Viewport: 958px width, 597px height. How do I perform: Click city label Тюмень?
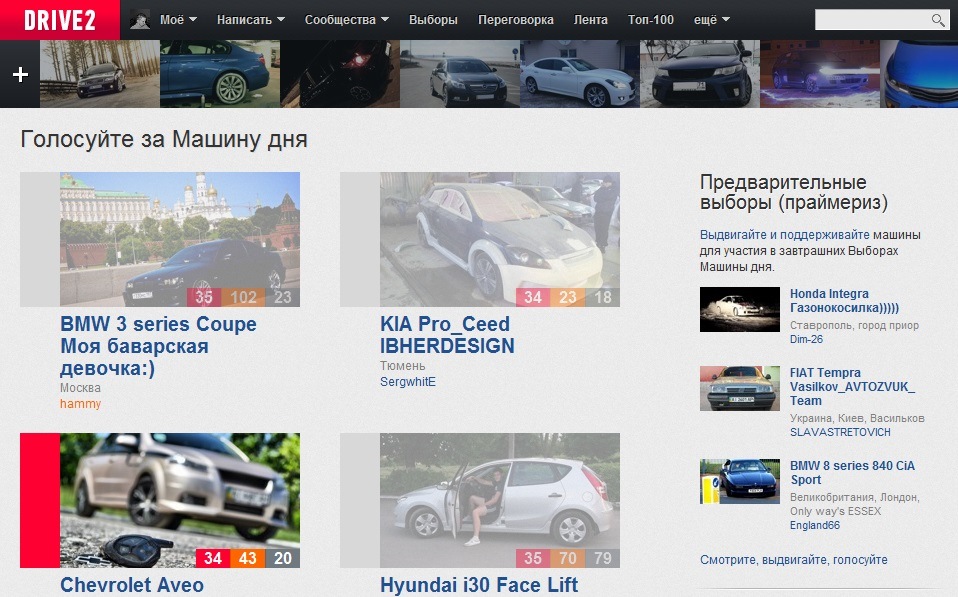pos(403,366)
